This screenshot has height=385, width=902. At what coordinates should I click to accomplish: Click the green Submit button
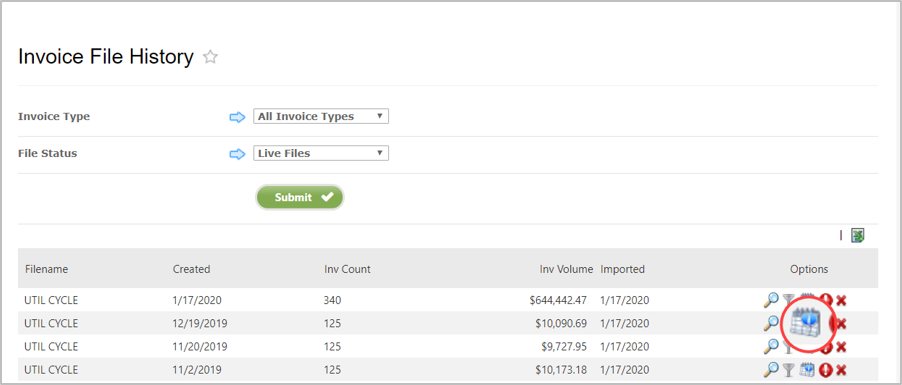point(300,197)
